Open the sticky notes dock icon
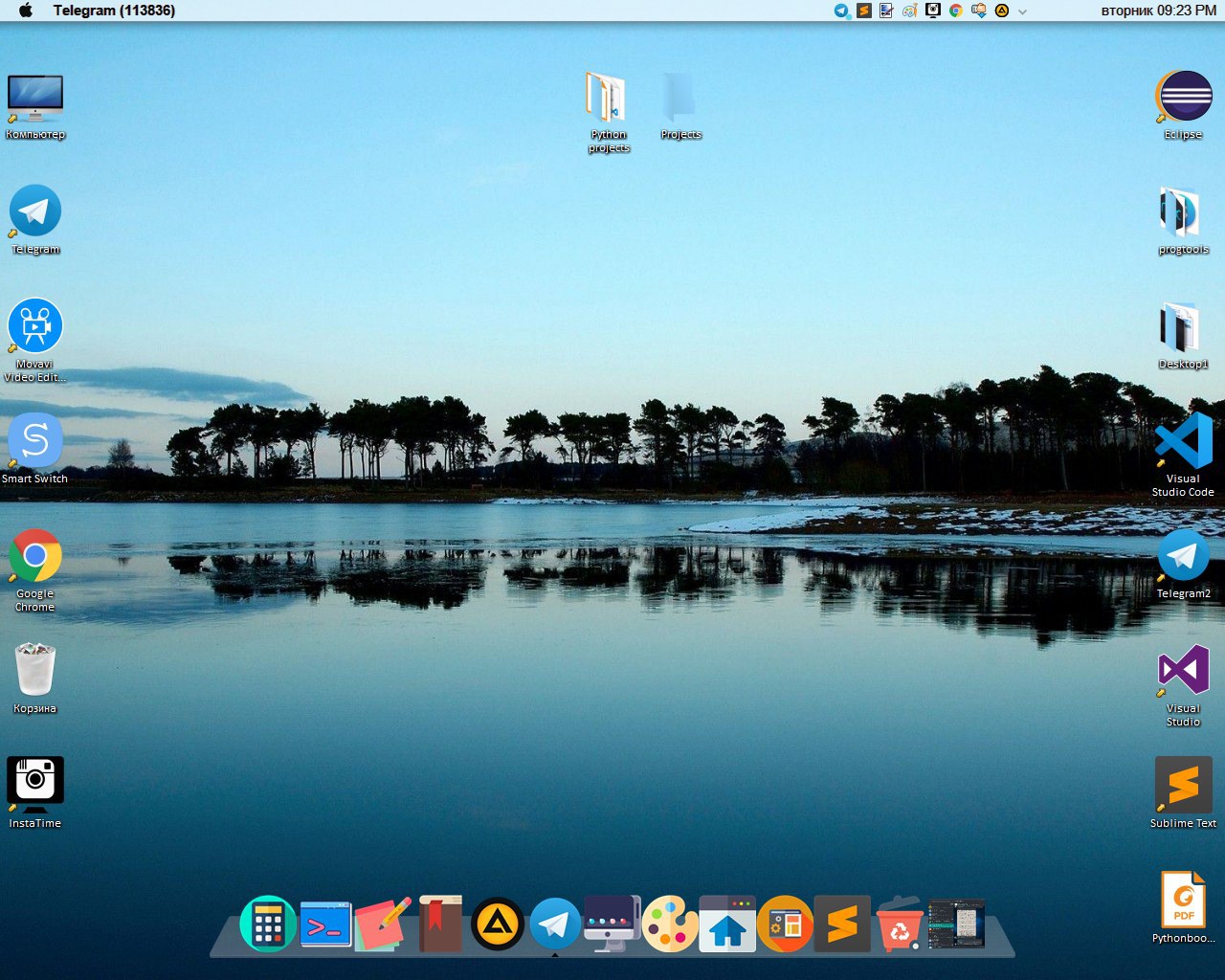This screenshot has width=1225, height=980. click(x=383, y=924)
